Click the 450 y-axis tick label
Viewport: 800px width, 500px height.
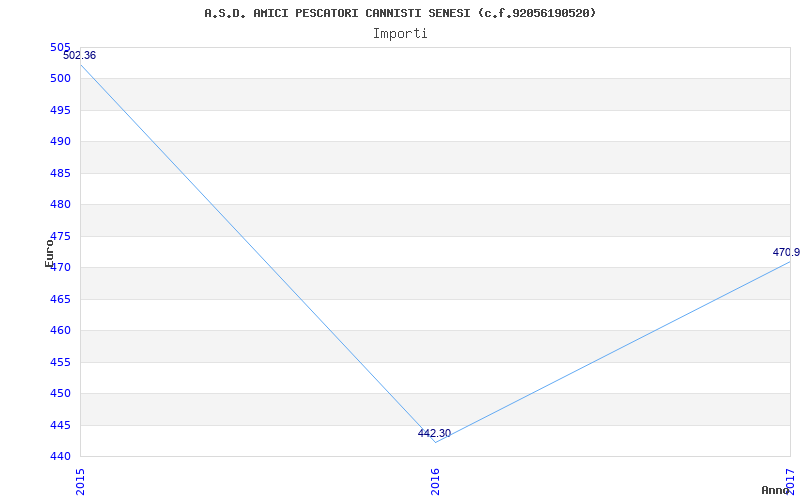pos(60,394)
